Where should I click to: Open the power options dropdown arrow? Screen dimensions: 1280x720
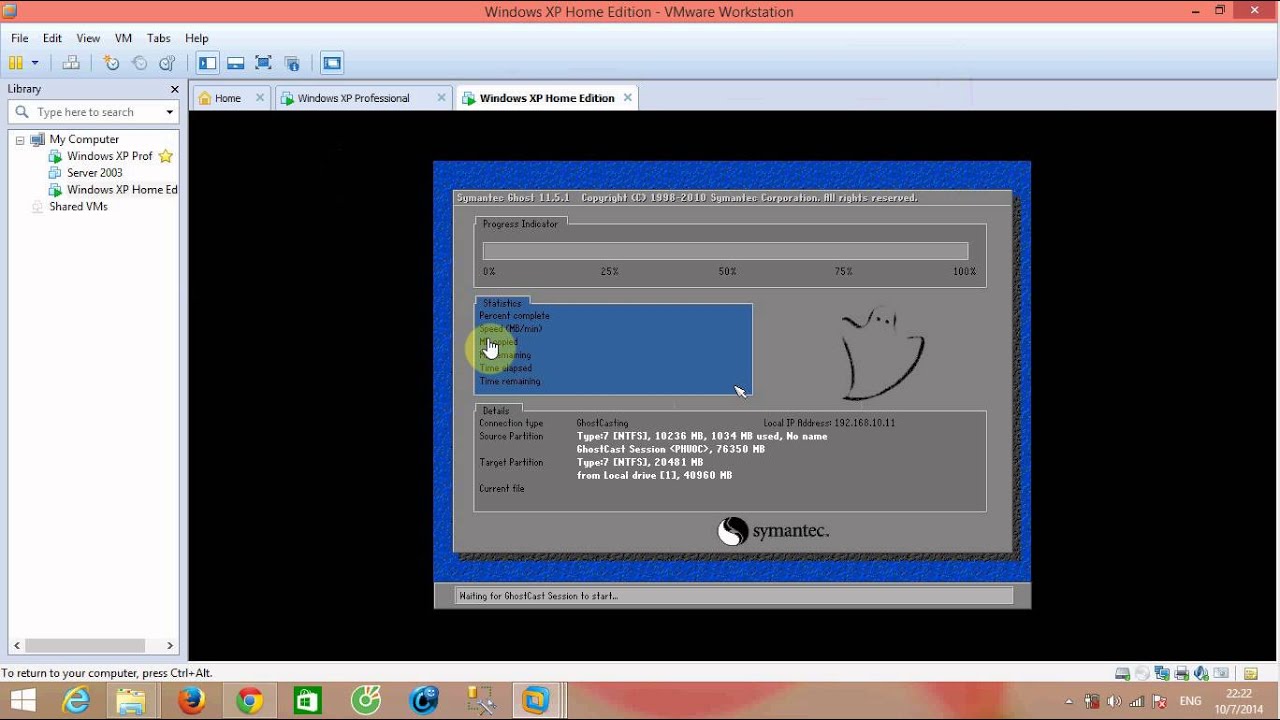pyautogui.click(x=35, y=63)
